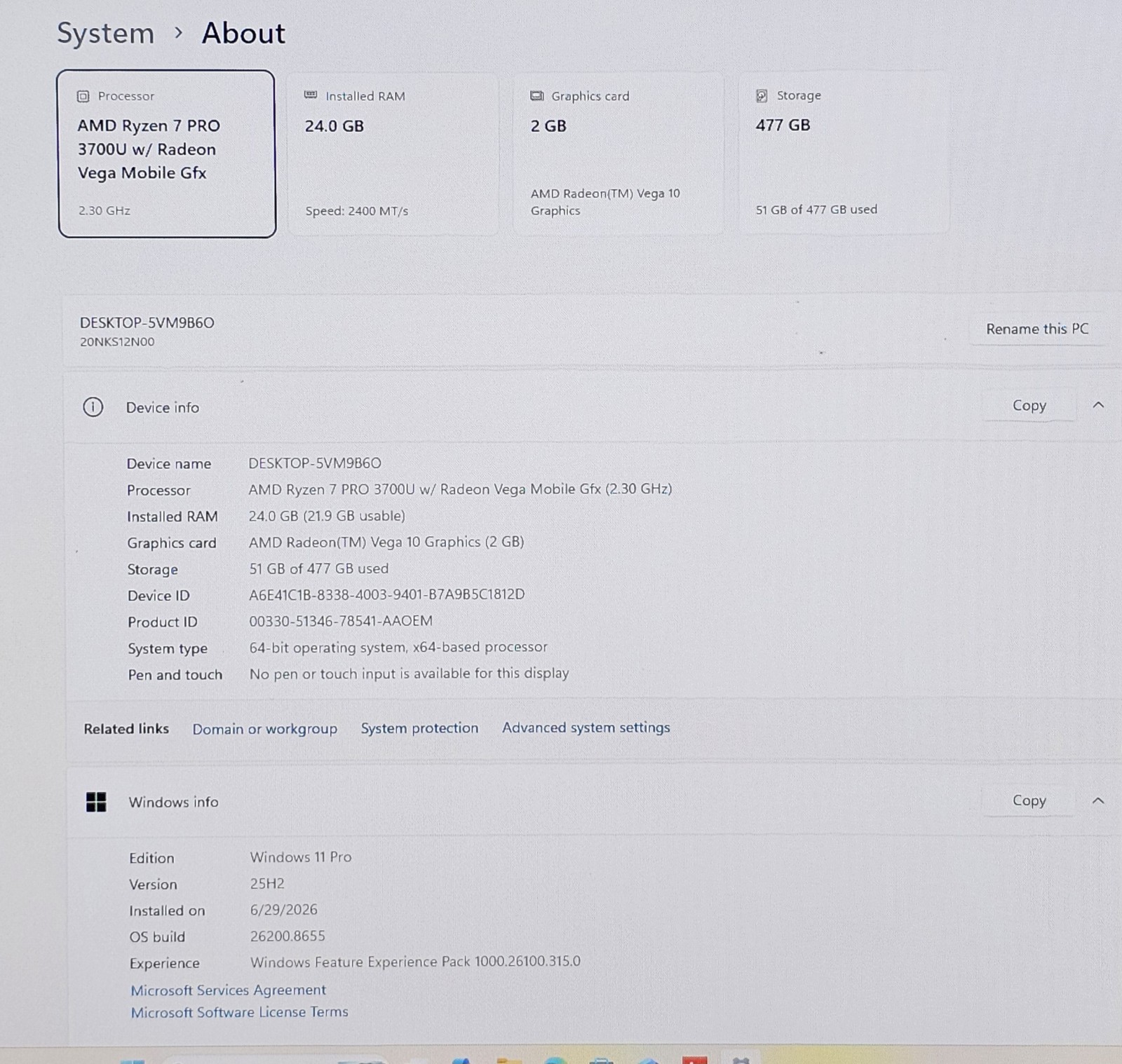Screen dimensions: 1122x1064
Task: Click the Installed RAM memory icon
Action: tap(311, 95)
